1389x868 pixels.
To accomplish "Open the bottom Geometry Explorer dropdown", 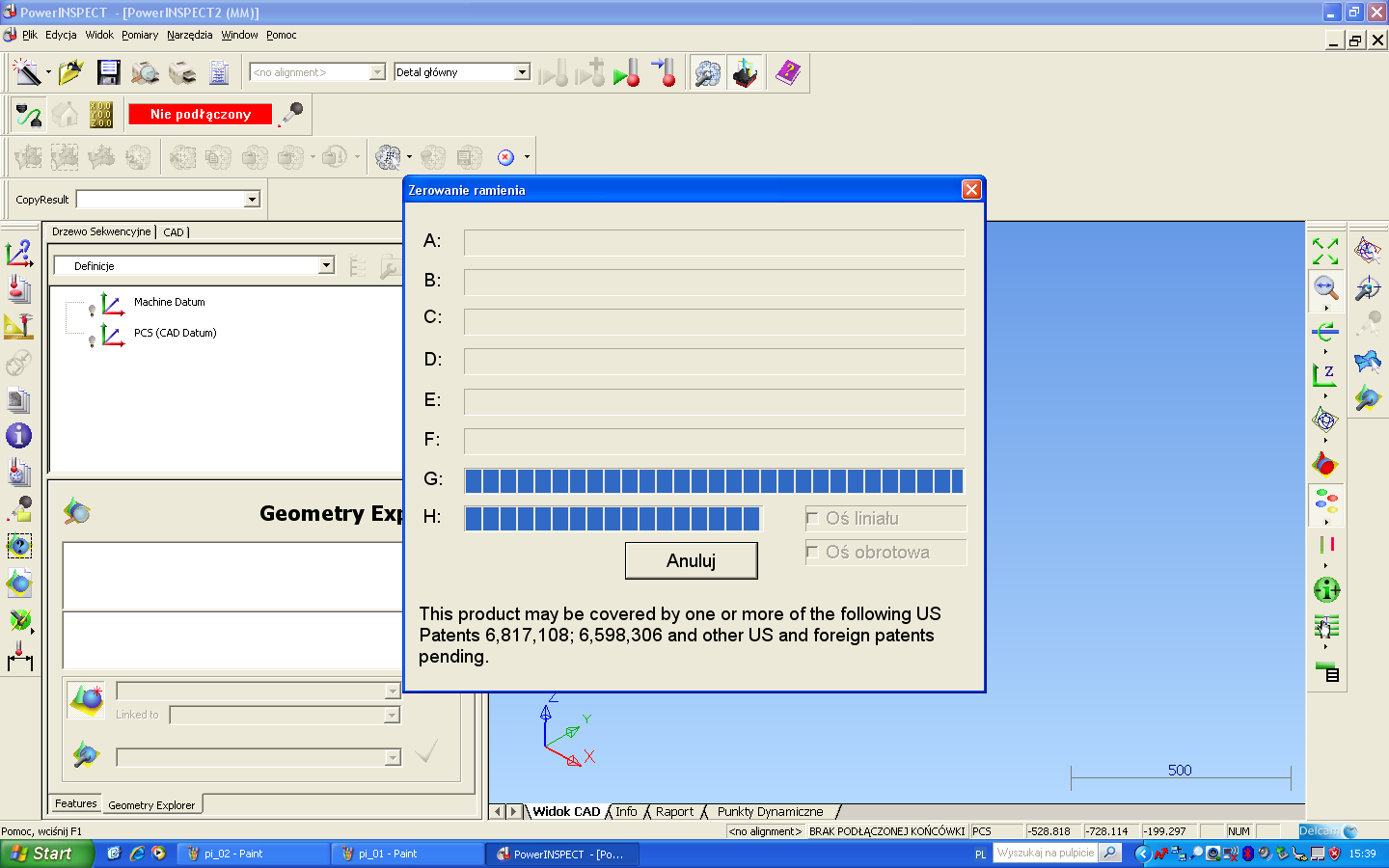I will 392,757.
